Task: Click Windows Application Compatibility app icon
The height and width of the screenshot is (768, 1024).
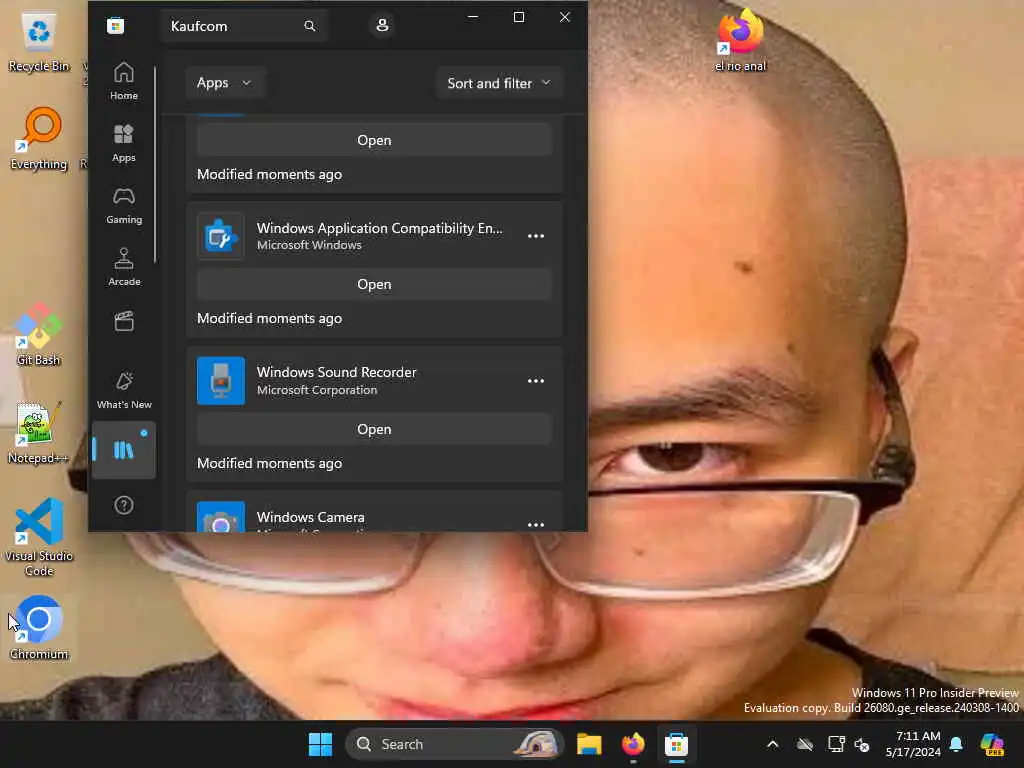Action: [221, 236]
